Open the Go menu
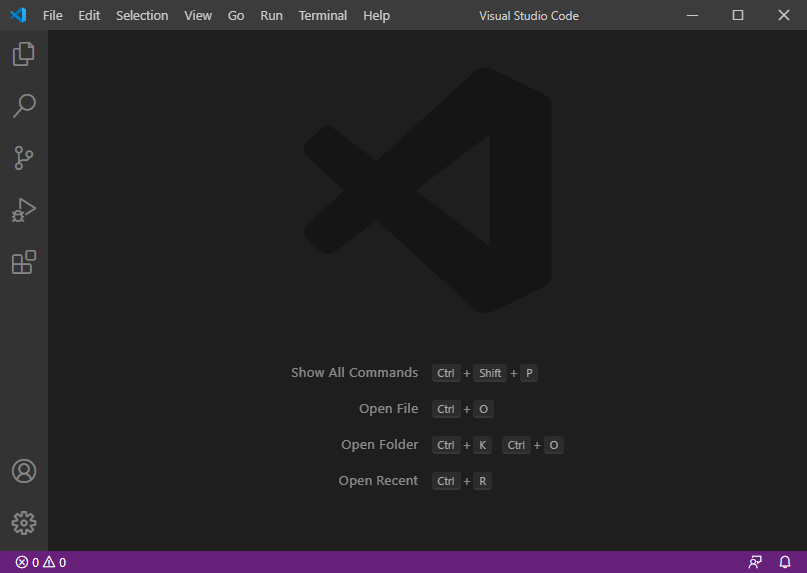 [x=236, y=15]
